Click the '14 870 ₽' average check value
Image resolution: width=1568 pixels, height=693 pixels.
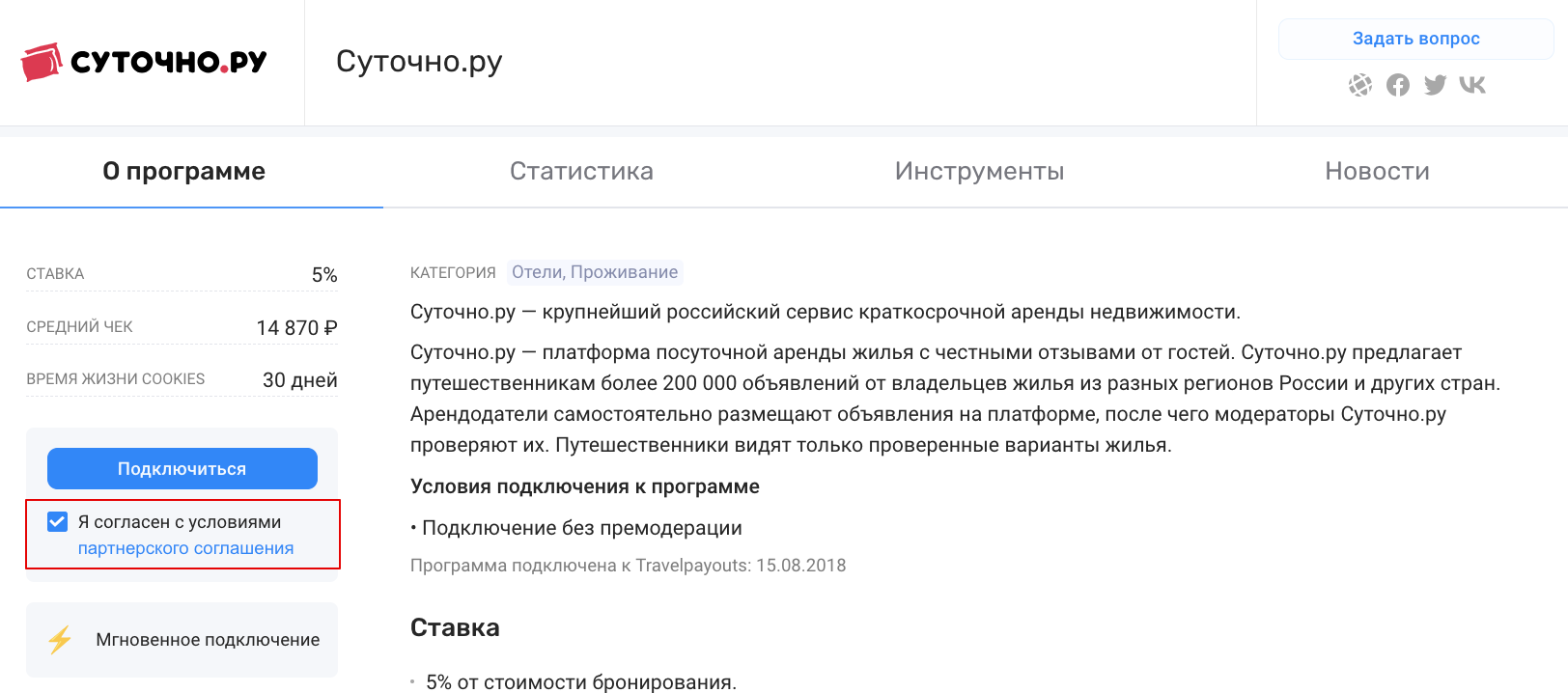coord(297,328)
